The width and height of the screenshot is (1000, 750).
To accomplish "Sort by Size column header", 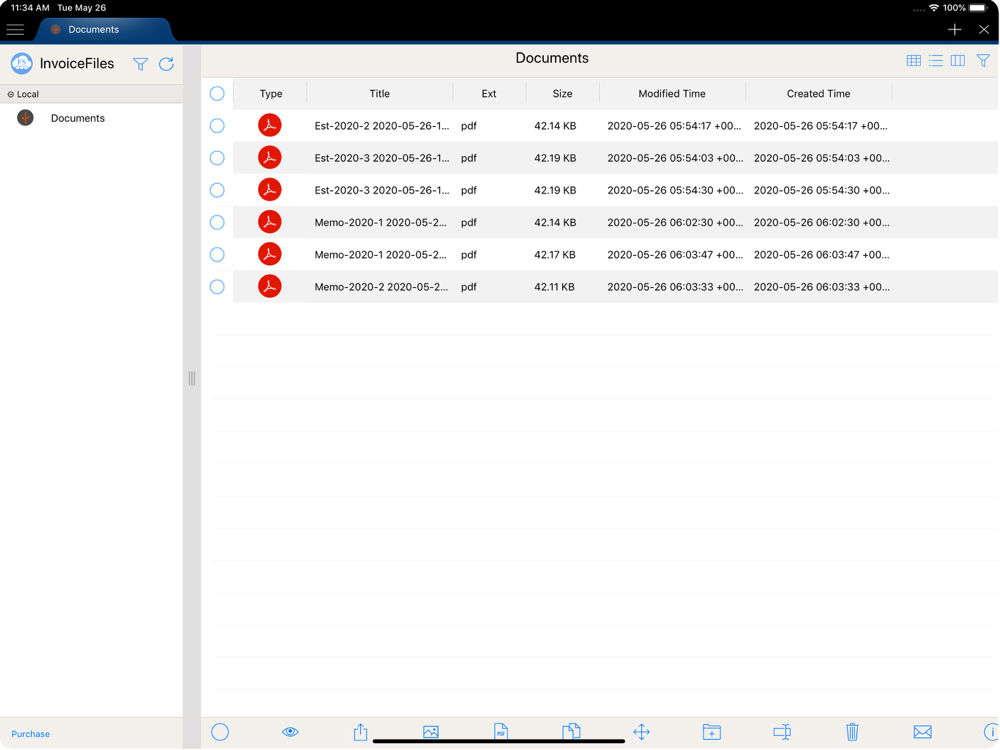I will [562, 94].
